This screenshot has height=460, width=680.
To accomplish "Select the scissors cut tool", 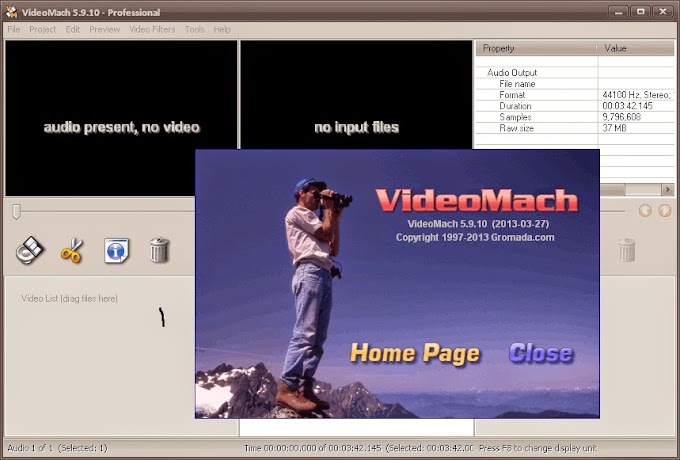I will pyautogui.click(x=72, y=250).
